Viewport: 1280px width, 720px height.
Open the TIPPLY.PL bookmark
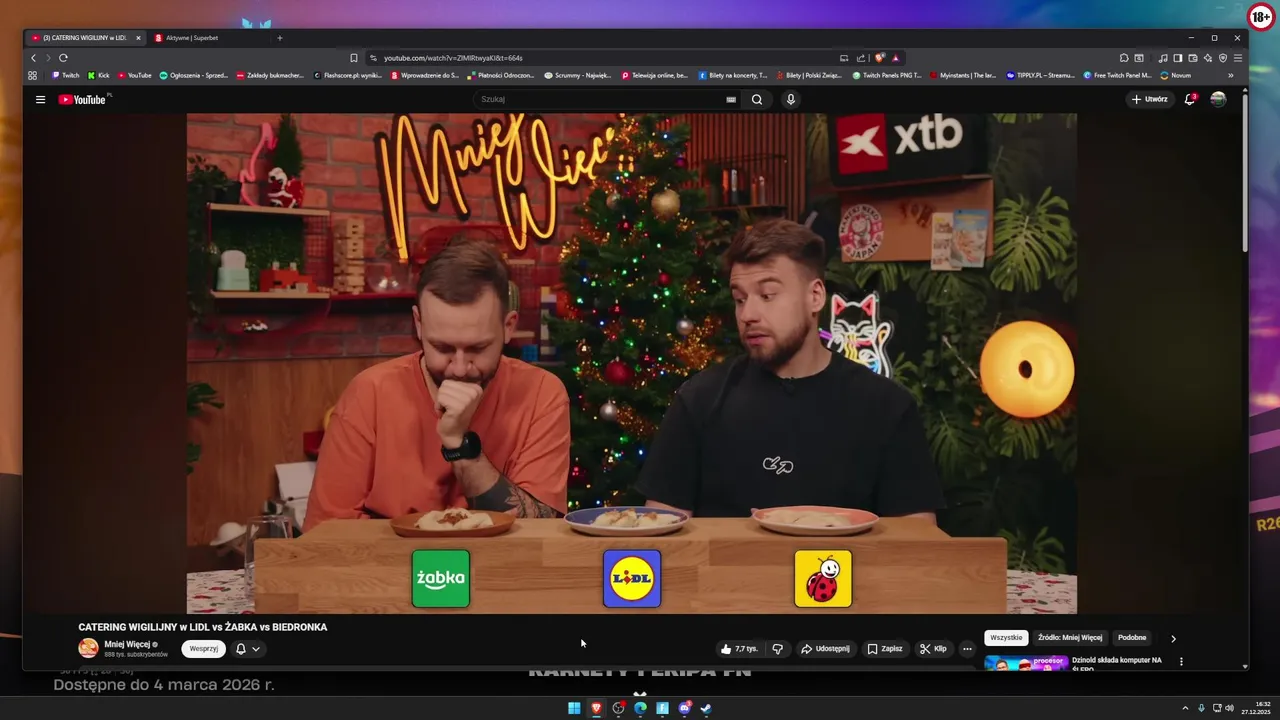[x=1040, y=75]
